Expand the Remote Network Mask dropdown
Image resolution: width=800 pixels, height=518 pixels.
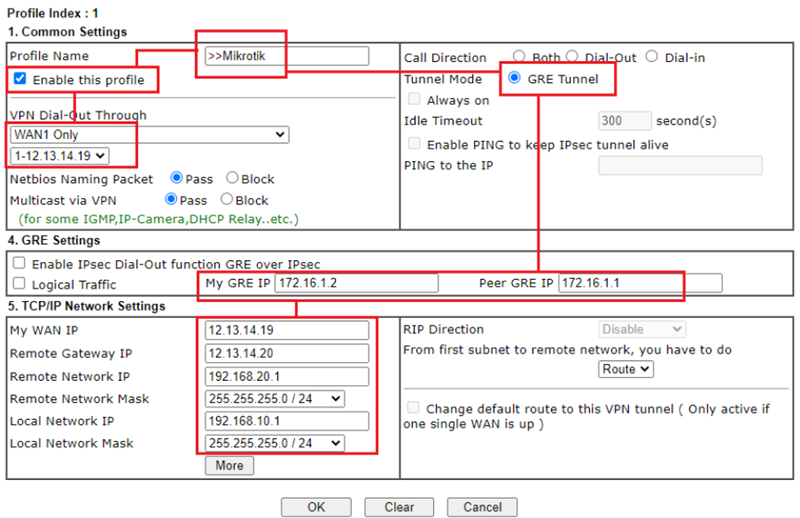click(274, 399)
